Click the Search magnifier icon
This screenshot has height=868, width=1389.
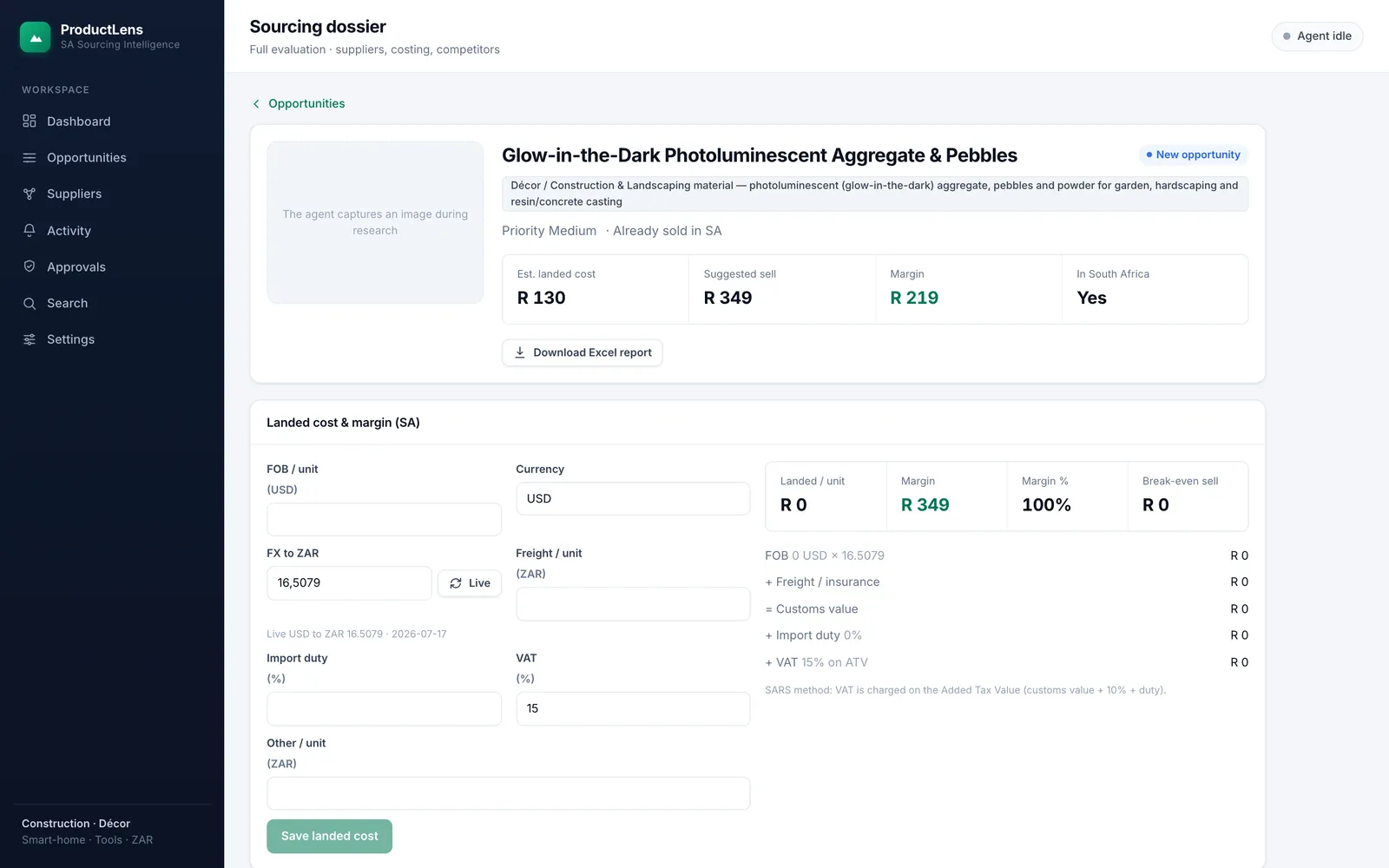30,304
